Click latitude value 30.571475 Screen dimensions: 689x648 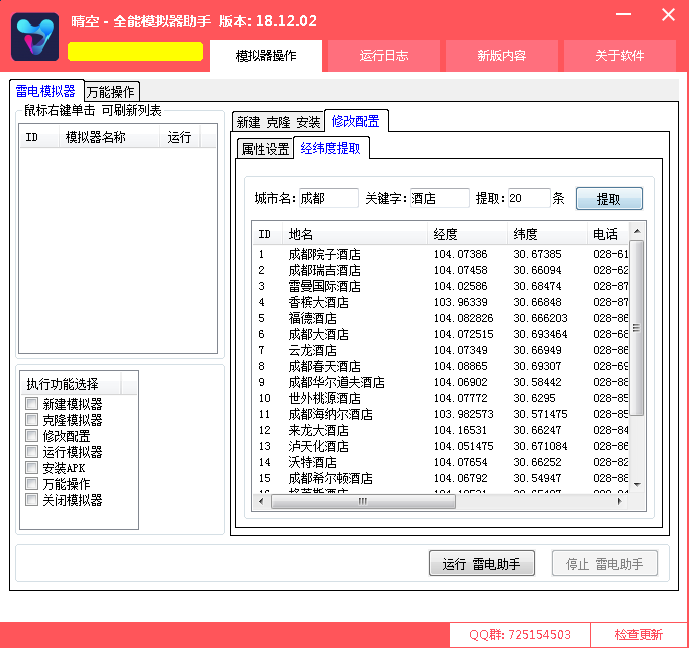click(x=540, y=414)
